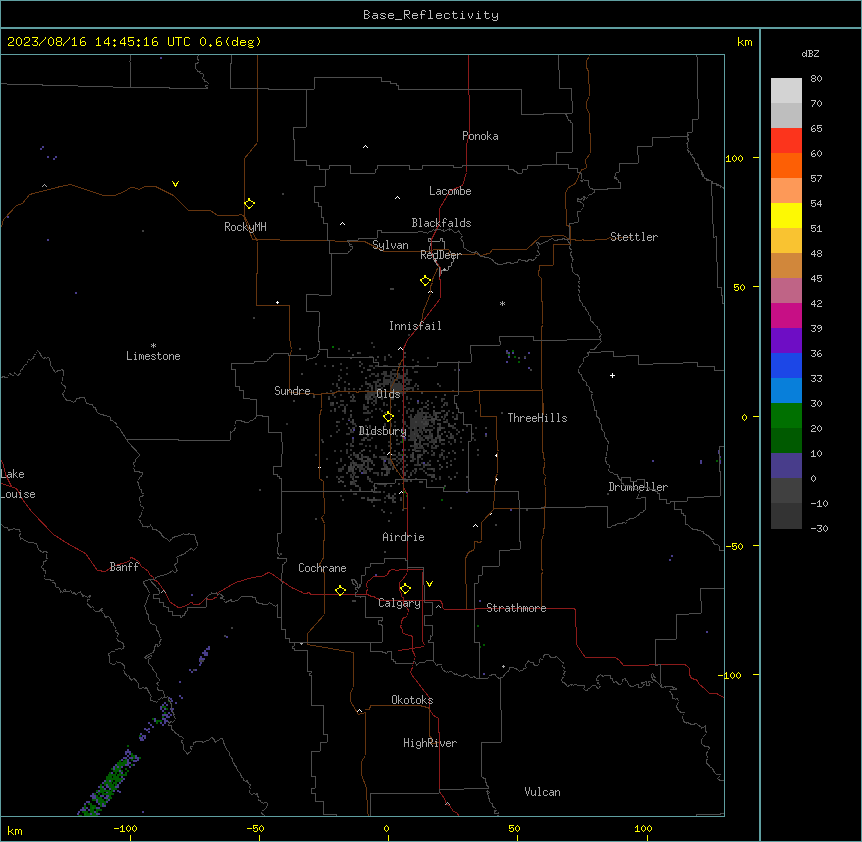Click the Airdrie label
This screenshot has height=842, width=862.
pyautogui.click(x=404, y=537)
